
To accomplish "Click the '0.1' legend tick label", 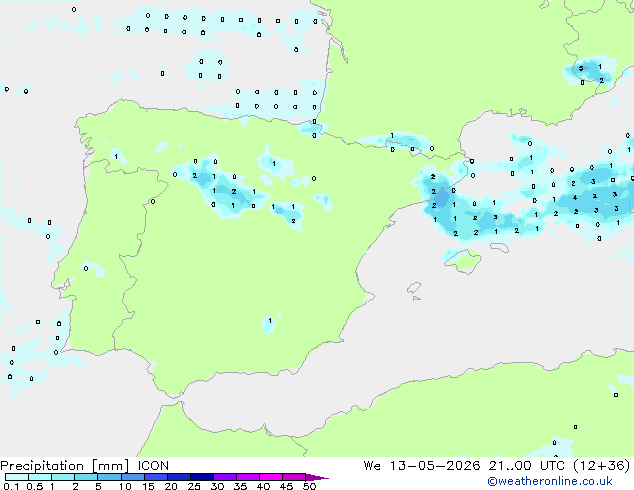I will (11, 486).
